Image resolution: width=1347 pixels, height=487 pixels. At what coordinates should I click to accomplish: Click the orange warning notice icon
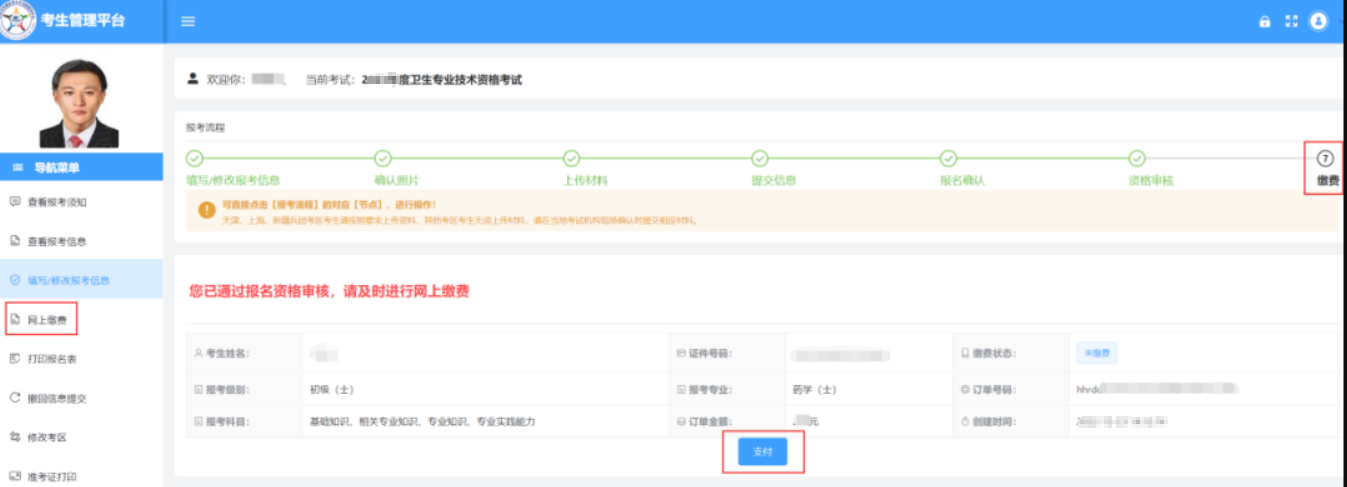pyautogui.click(x=206, y=210)
